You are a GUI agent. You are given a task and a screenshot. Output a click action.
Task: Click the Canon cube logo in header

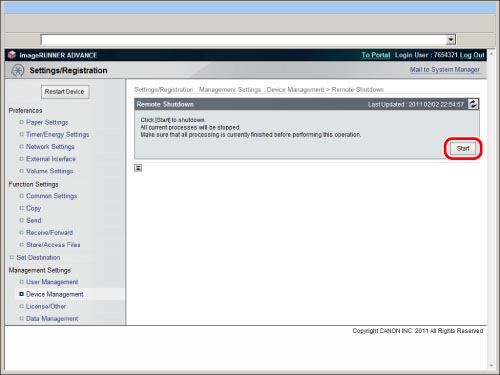12,55
